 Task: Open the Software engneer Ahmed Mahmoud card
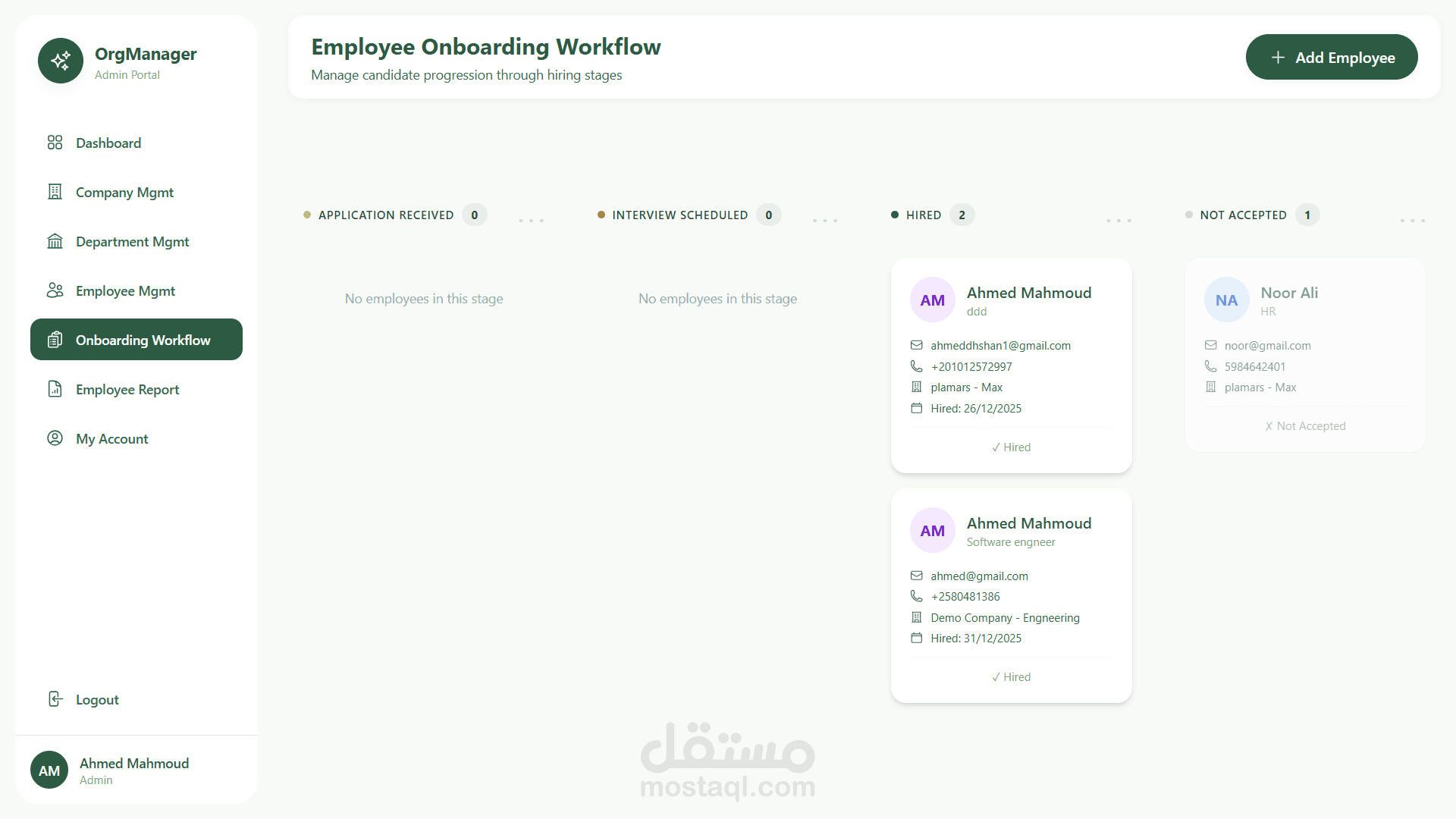coord(1028,523)
